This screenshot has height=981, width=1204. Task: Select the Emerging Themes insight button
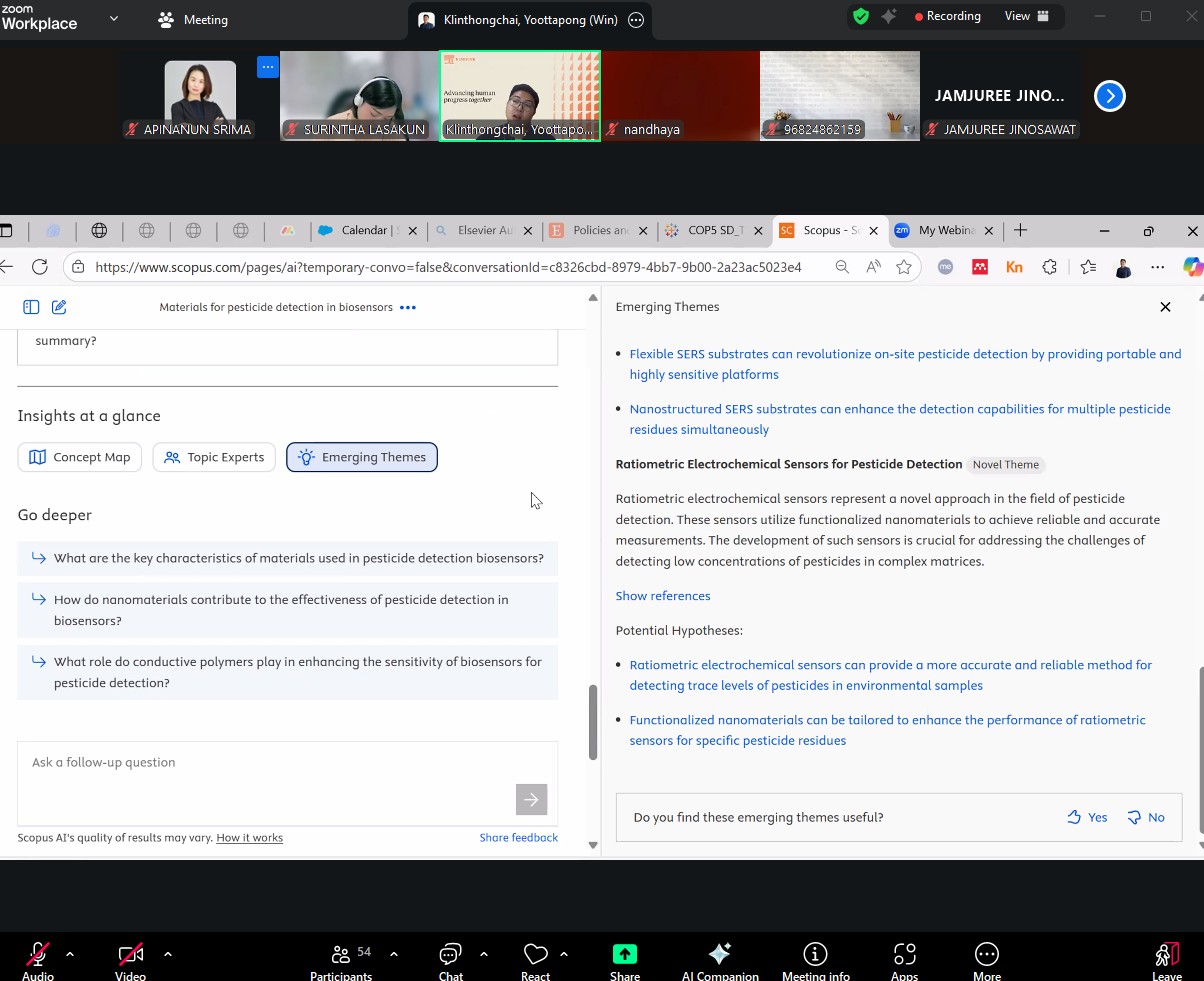click(362, 457)
